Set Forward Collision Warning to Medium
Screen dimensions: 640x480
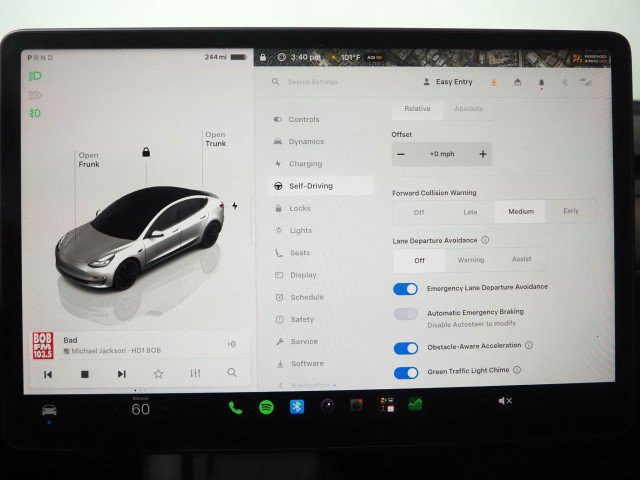click(520, 211)
